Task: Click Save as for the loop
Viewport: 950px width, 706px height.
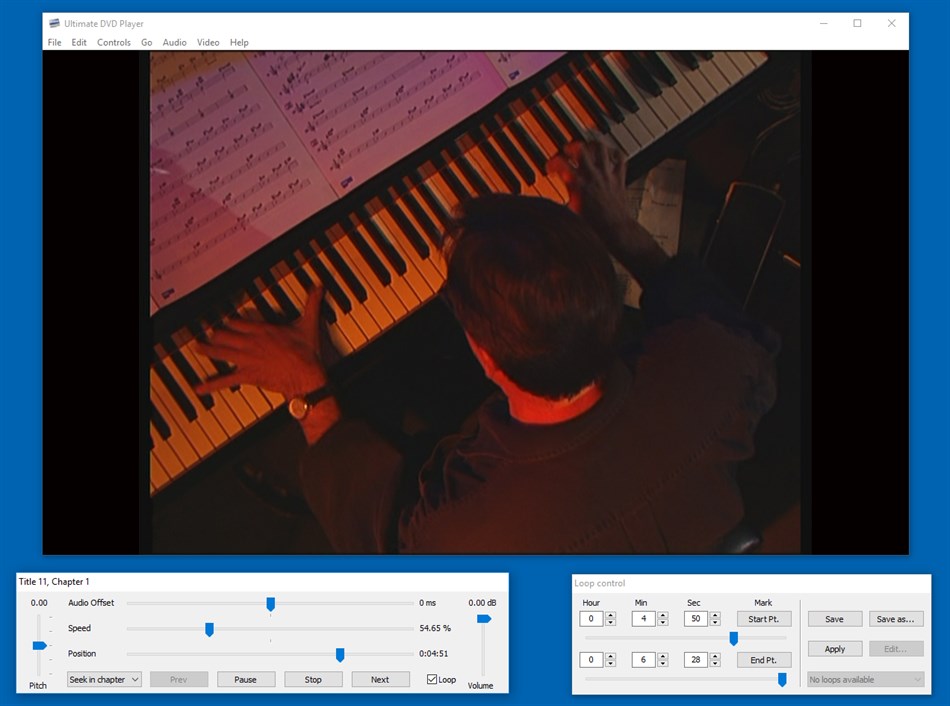Action: point(896,618)
